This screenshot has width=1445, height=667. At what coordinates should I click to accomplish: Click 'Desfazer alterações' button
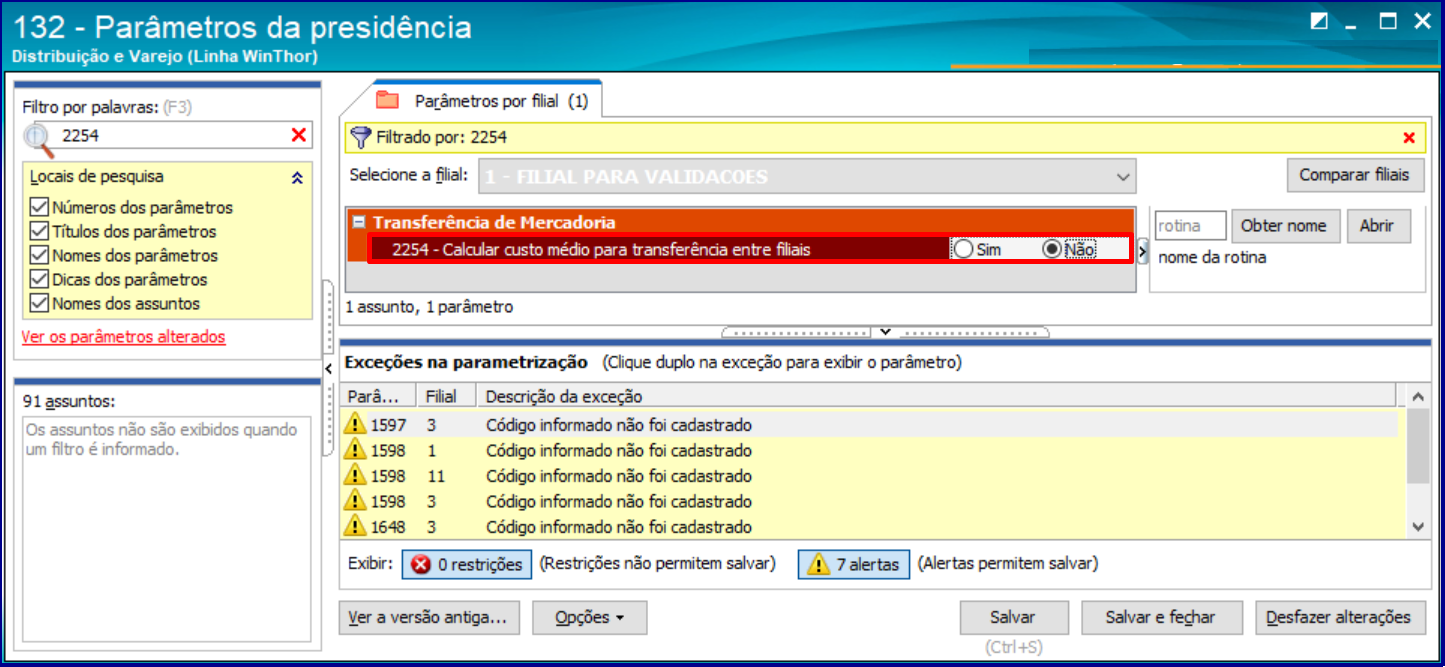pos(1338,618)
